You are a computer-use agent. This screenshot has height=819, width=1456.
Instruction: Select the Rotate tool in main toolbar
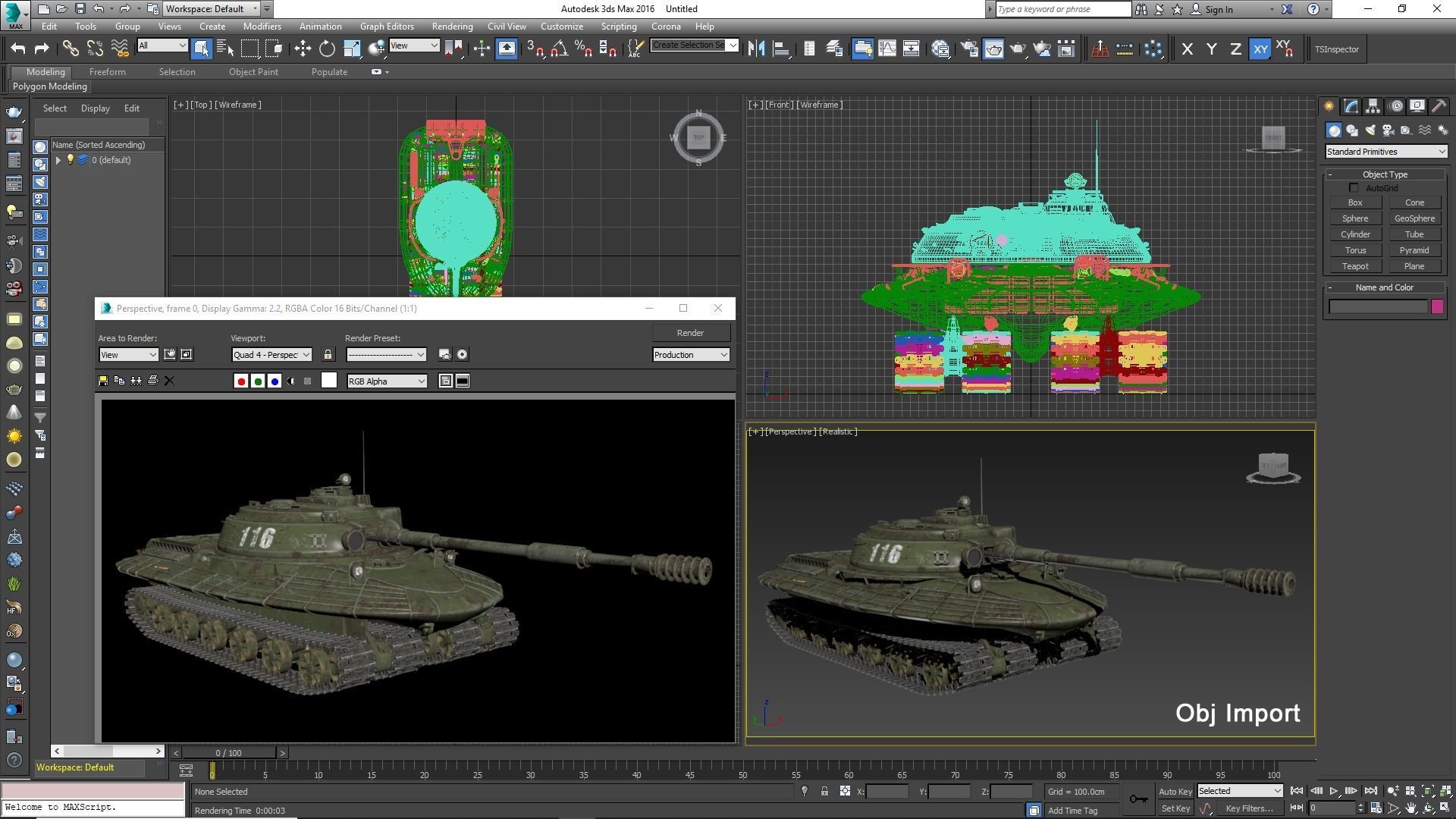click(327, 49)
